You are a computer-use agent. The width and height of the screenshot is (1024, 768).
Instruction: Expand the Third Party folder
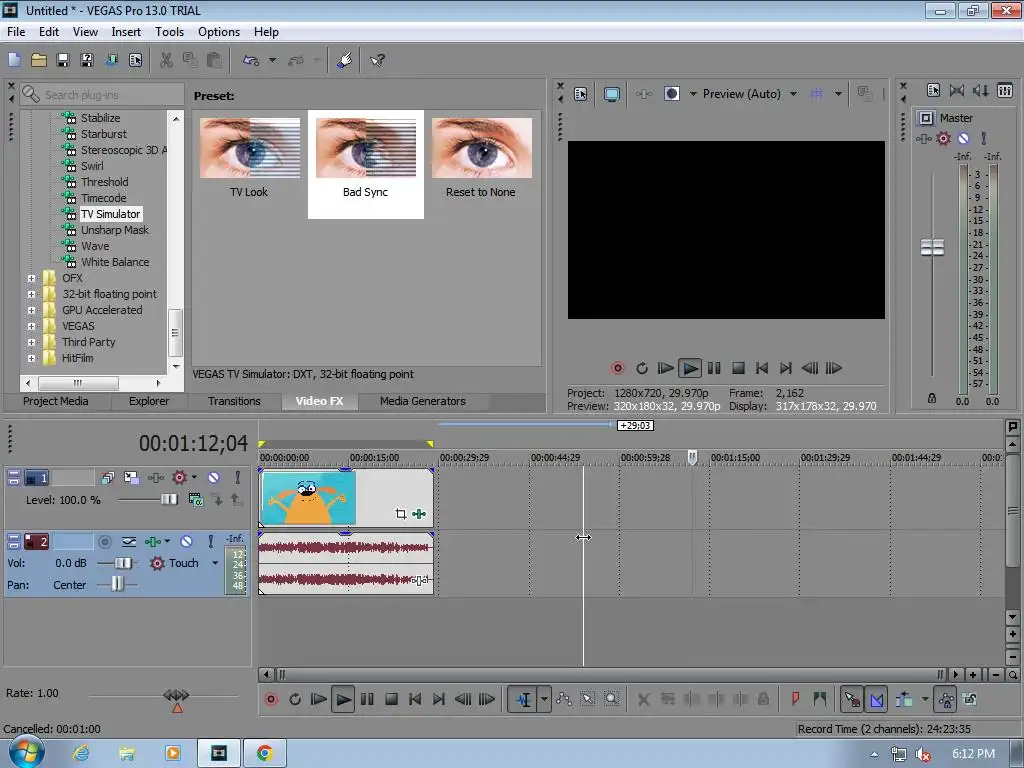click(x=31, y=342)
